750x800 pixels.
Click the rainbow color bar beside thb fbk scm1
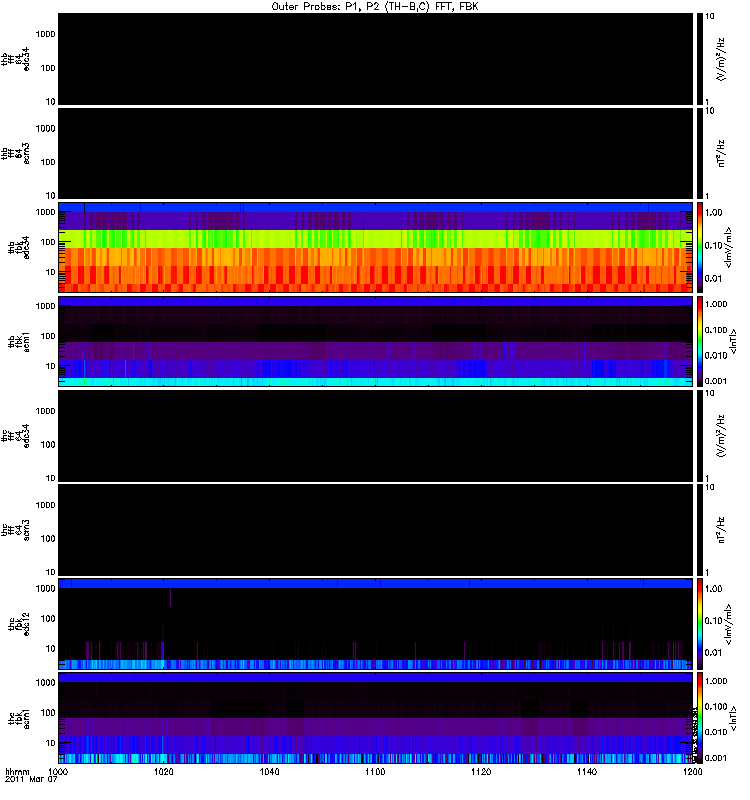click(x=700, y=341)
